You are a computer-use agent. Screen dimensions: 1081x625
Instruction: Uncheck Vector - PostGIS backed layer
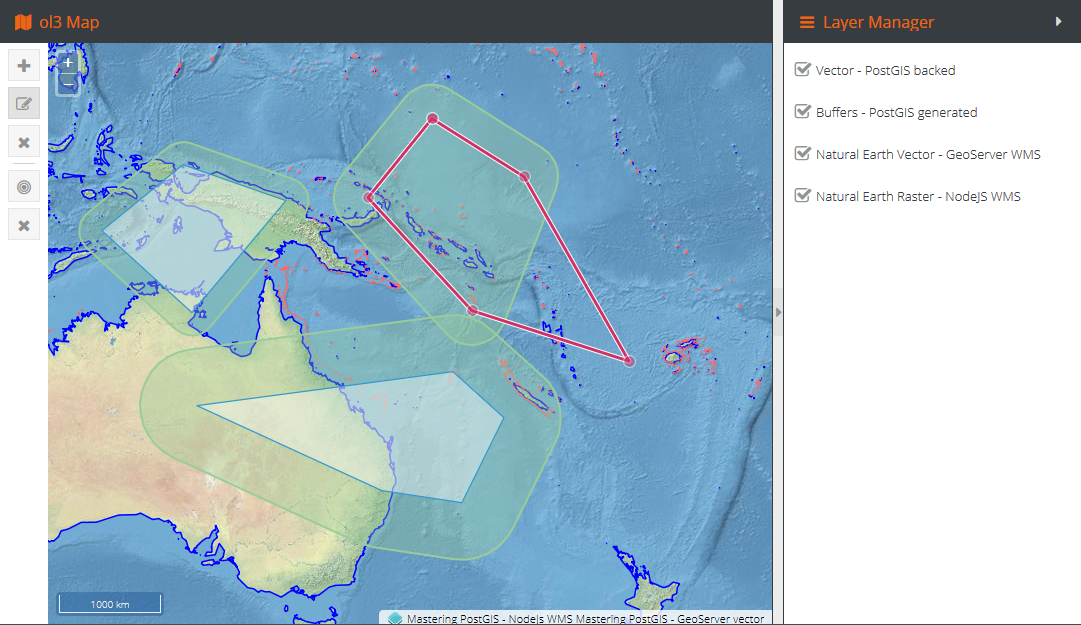coord(801,70)
